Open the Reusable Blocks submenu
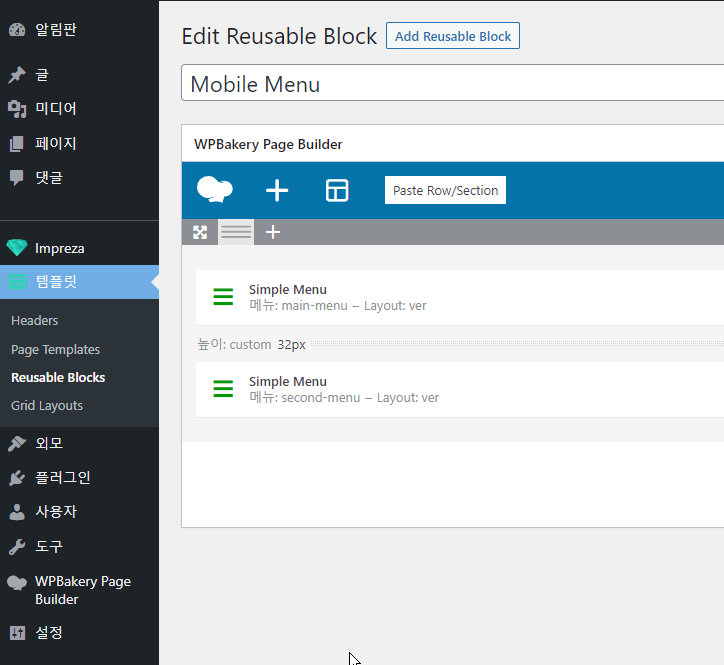Image resolution: width=724 pixels, height=665 pixels. pos(58,378)
